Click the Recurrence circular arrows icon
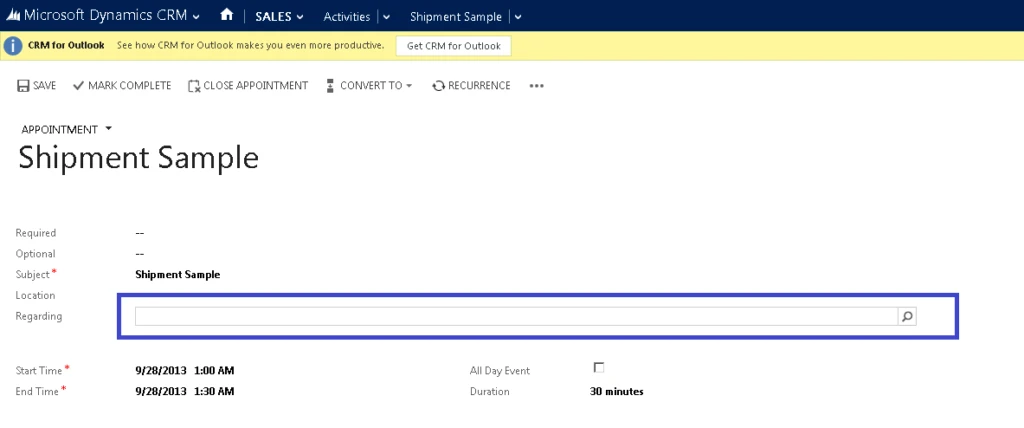The height and width of the screenshot is (428, 1024). pyautogui.click(x=438, y=86)
